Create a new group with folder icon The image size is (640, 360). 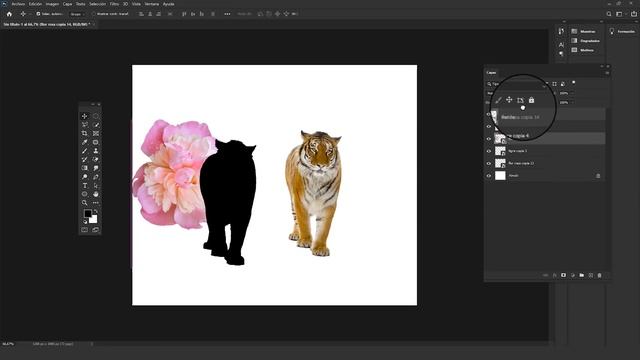click(581, 276)
